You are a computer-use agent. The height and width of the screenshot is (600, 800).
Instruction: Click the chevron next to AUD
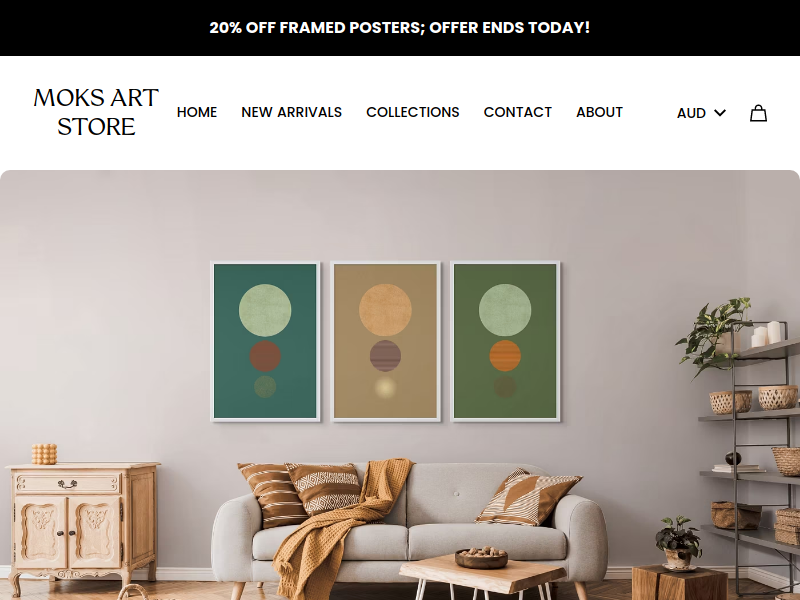pyautogui.click(x=719, y=113)
